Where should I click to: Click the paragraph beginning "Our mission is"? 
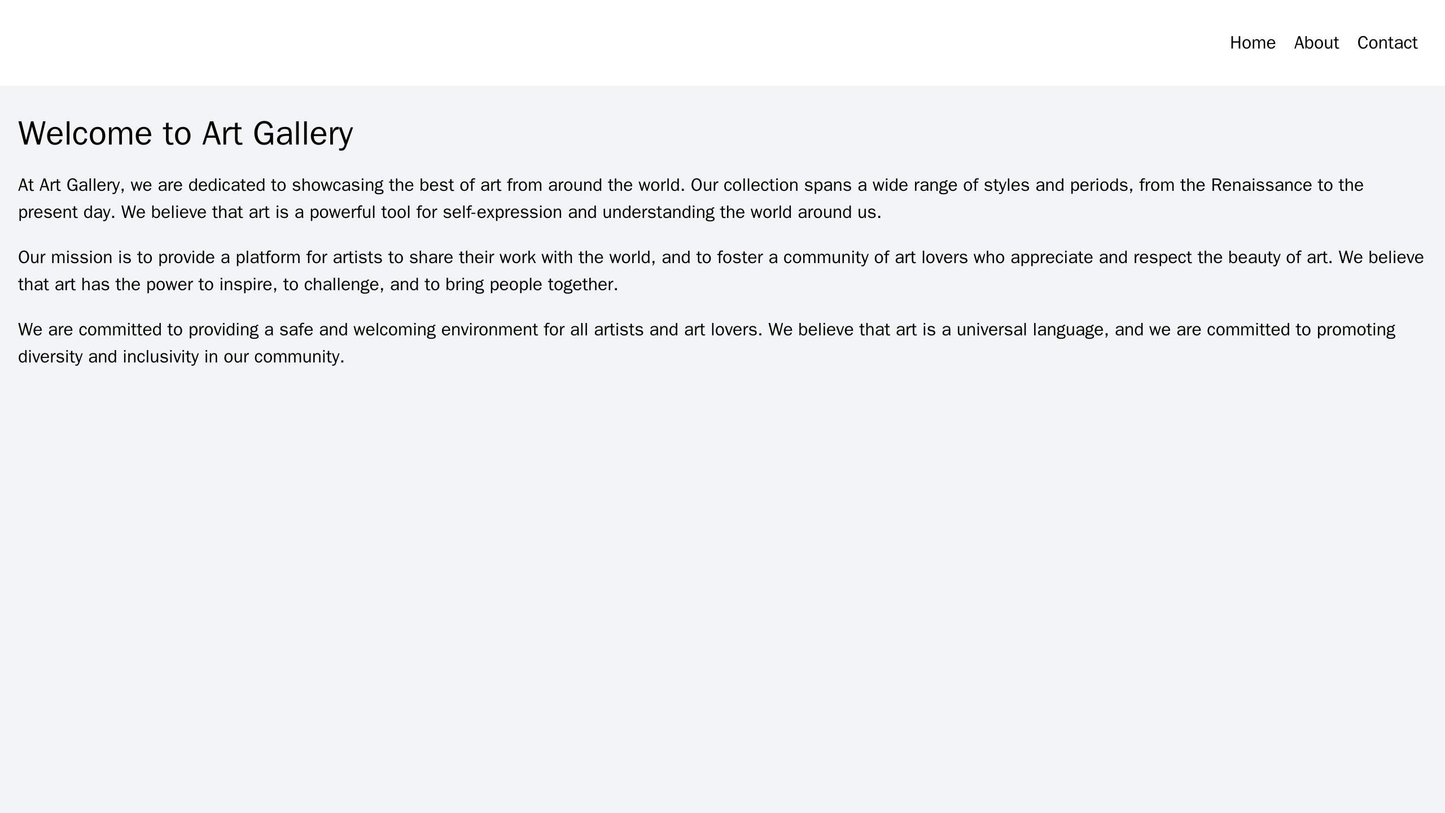(x=720, y=270)
